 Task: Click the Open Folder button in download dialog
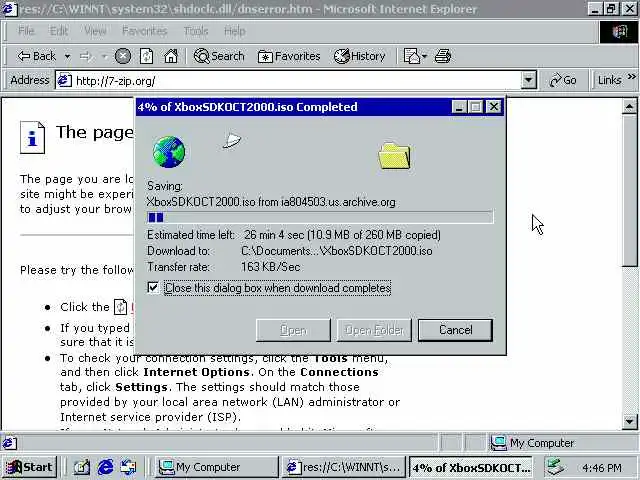(x=374, y=330)
